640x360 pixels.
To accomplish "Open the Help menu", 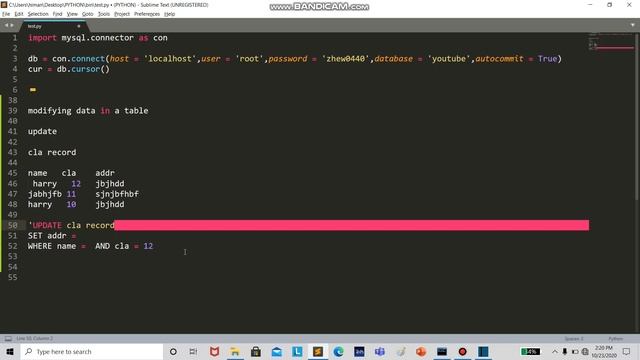I will 169,14.
